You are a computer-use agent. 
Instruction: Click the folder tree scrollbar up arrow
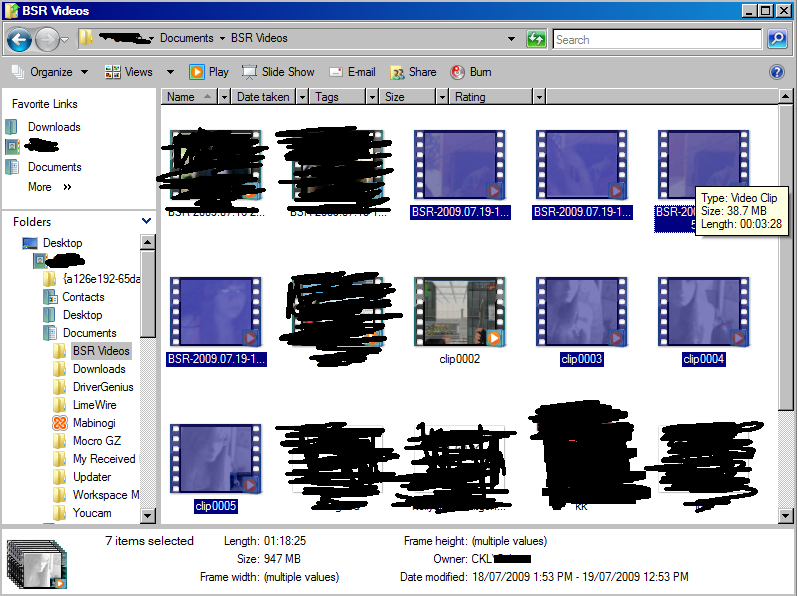click(x=147, y=242)
